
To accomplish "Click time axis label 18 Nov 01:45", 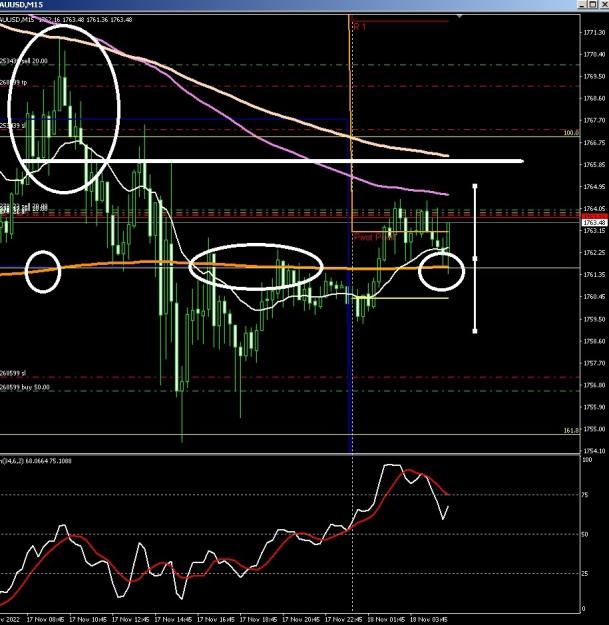I will coord(386,619).
